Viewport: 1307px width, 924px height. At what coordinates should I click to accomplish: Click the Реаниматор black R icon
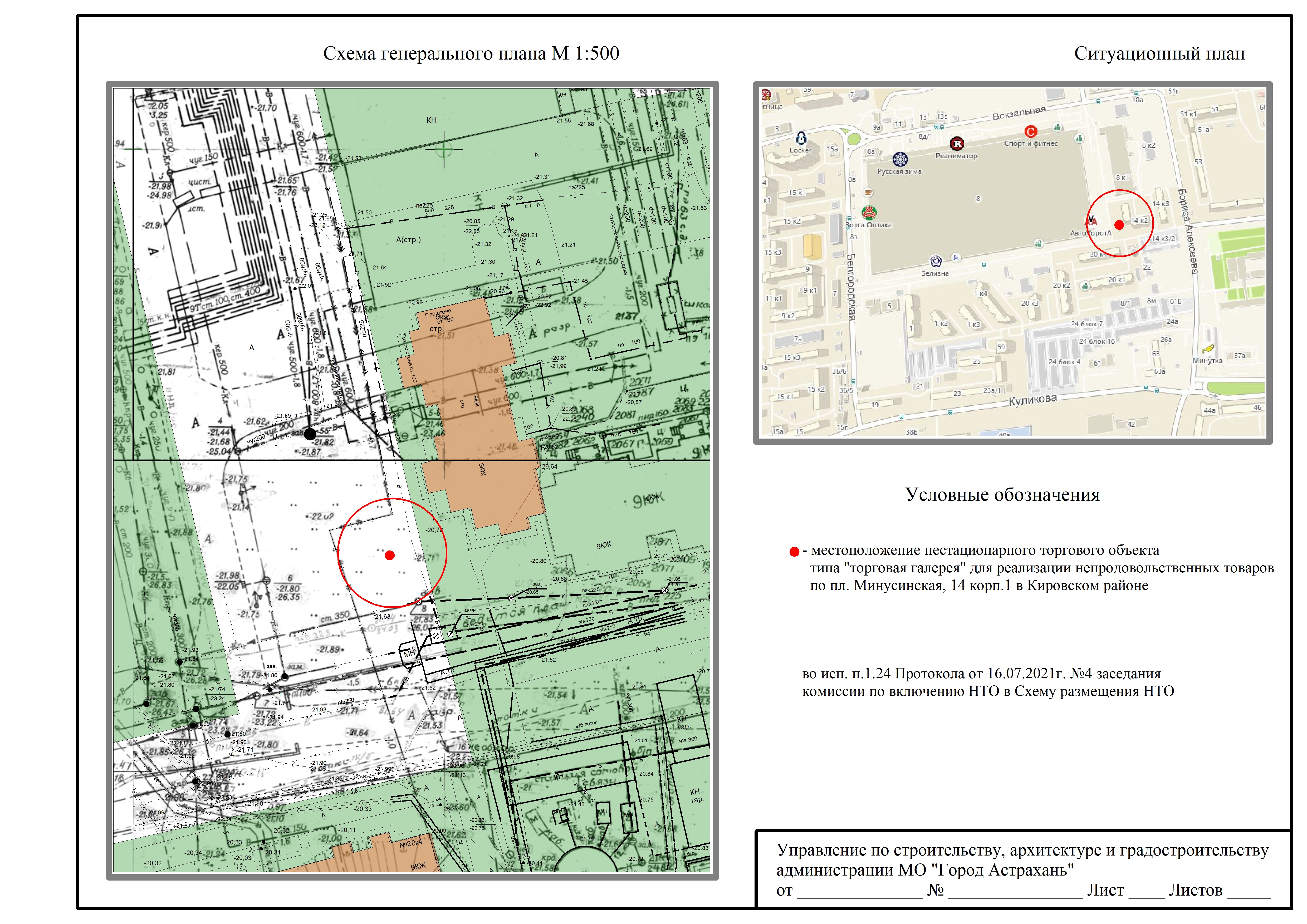pos(957,143)
